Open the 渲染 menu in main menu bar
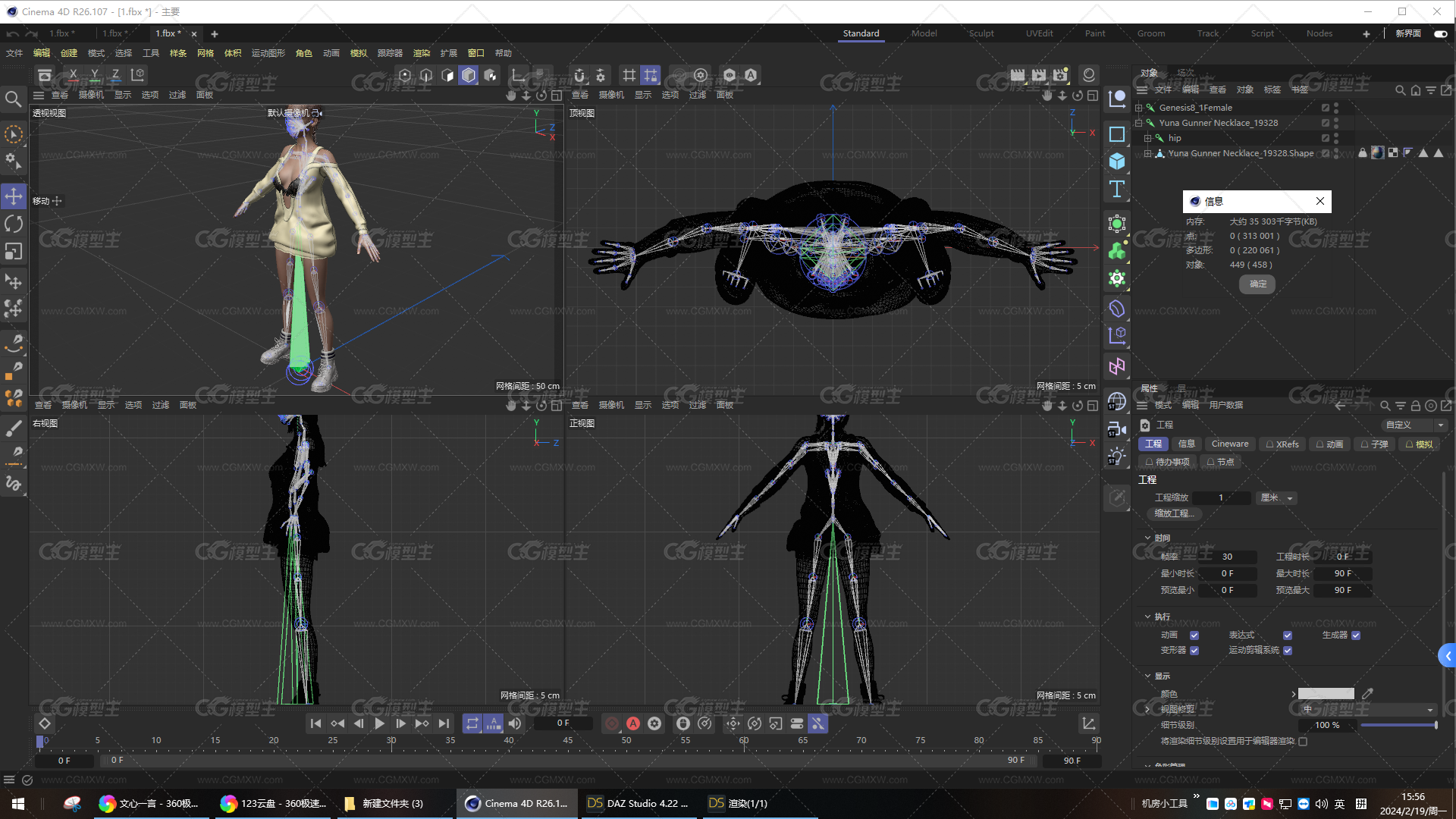This screenshot has width=1456, height=819. 422,53
